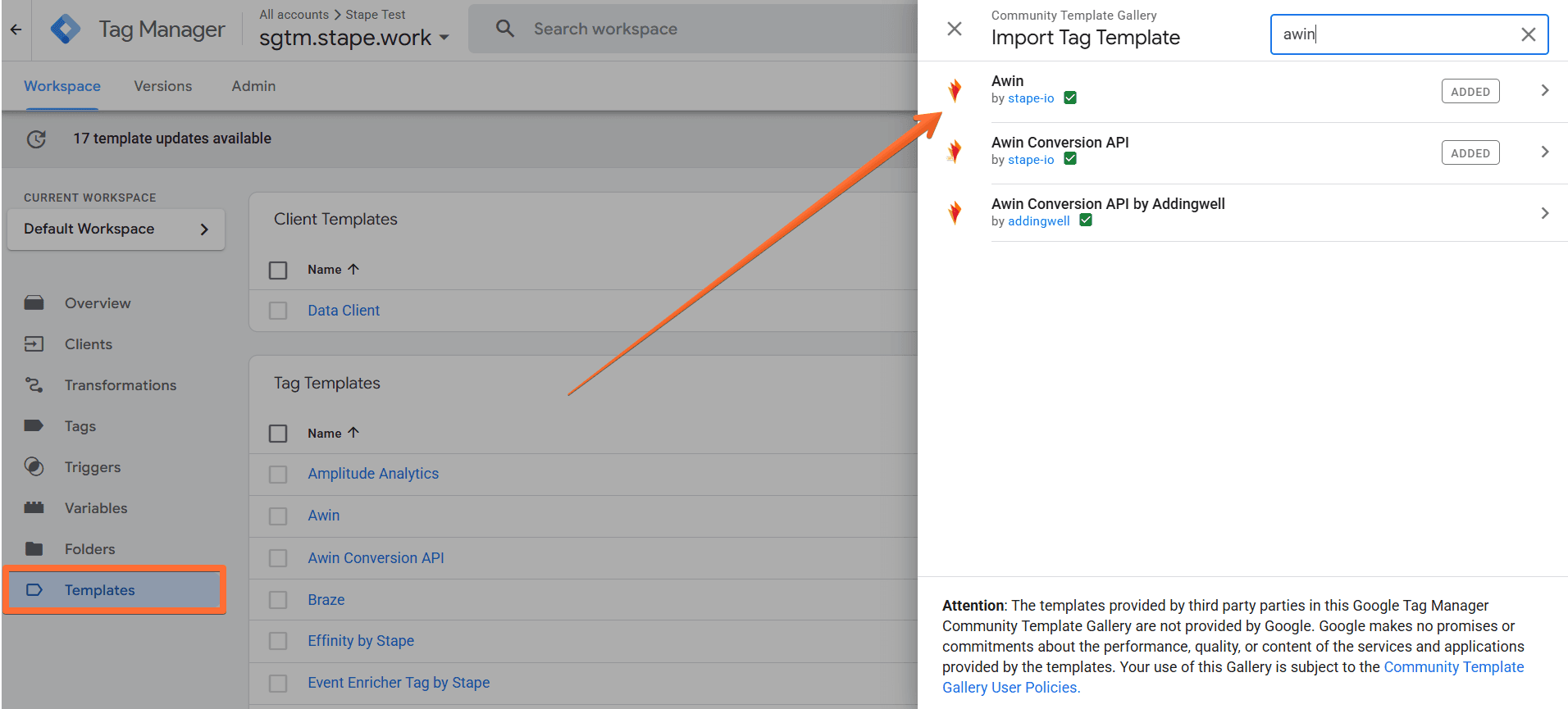Click the search workspace magnifier icon

click(505, 29)
